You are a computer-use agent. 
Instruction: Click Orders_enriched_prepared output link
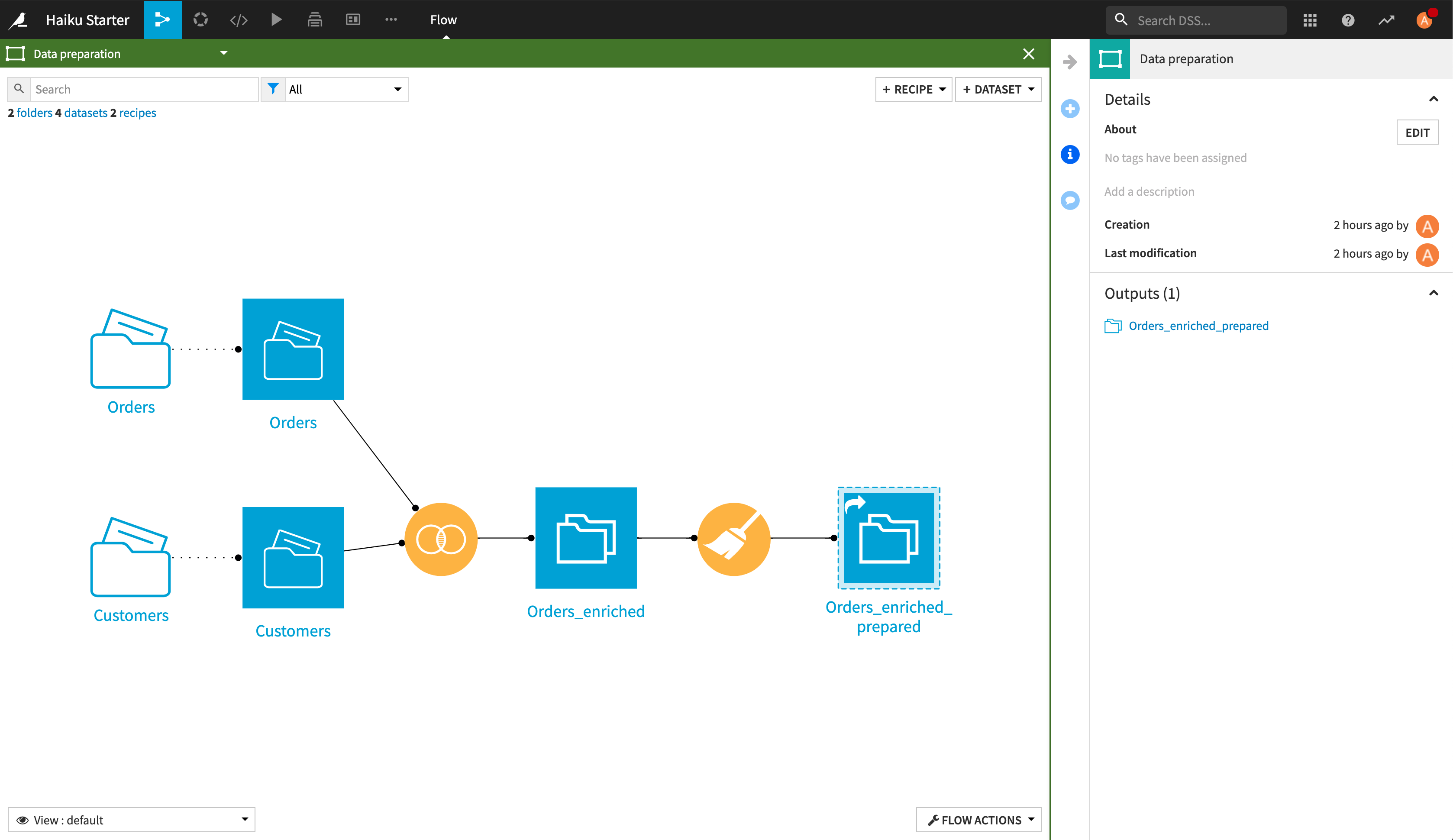tap(1198, 325)
